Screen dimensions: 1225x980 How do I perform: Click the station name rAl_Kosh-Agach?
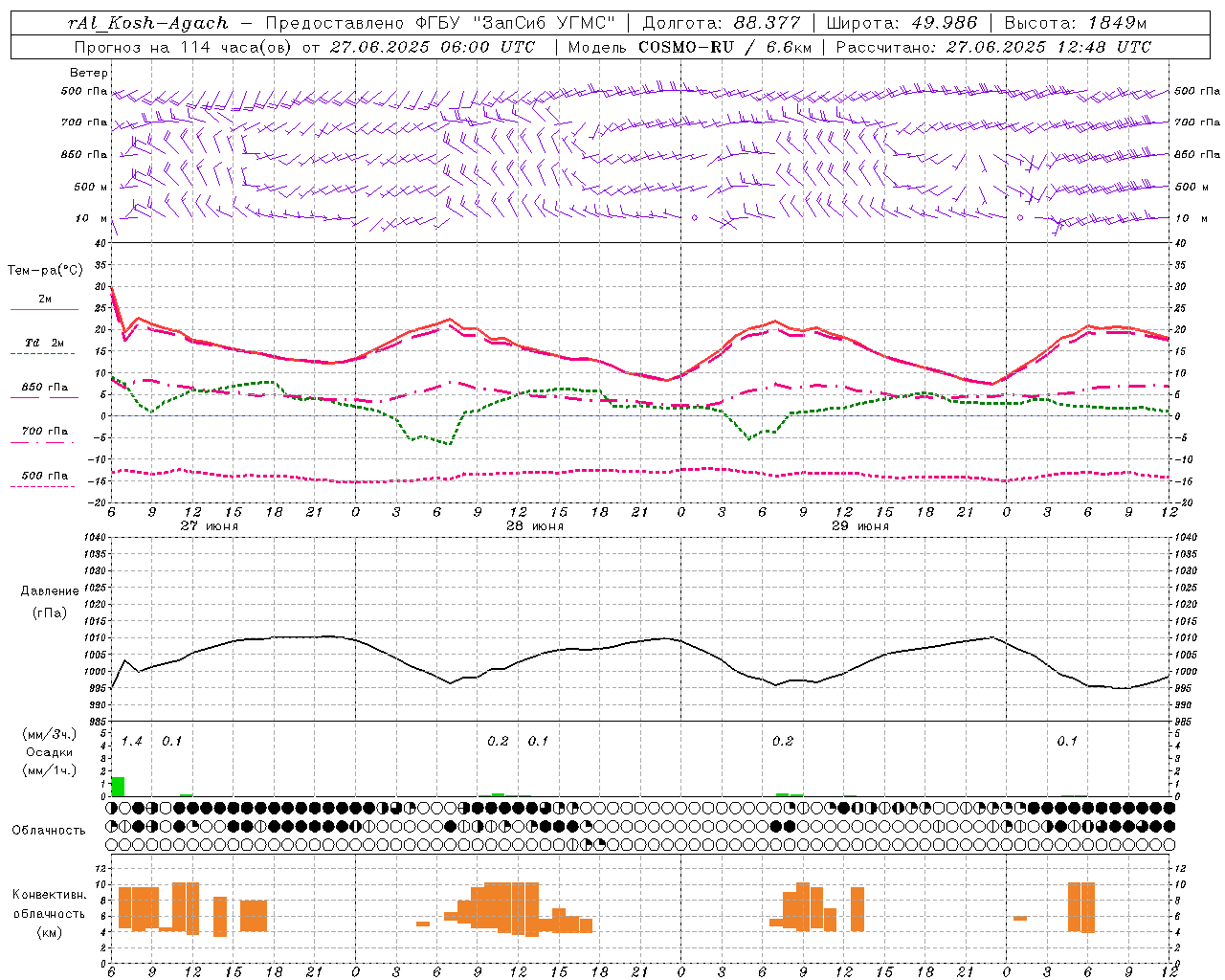click(148, 23)
